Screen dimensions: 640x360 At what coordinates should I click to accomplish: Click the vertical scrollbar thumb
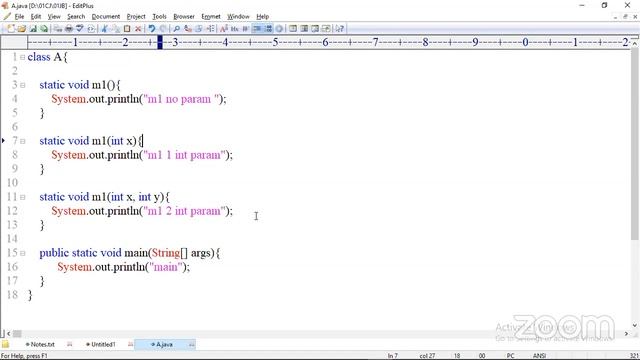[x=635, y=143]
